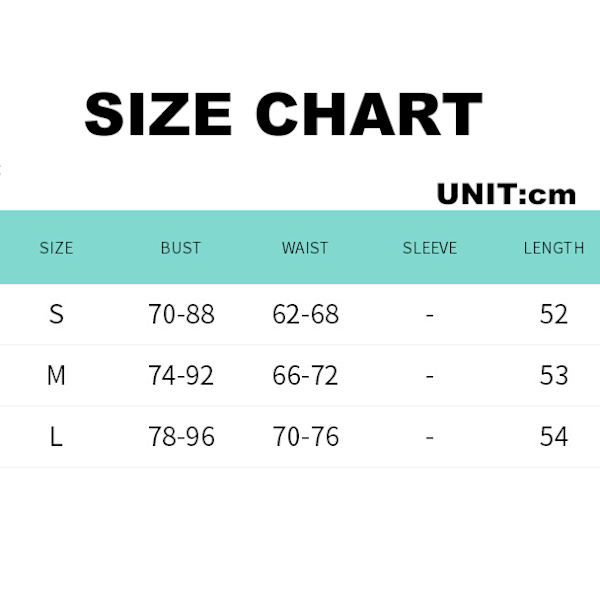Select the L size row label

(x=56, y=437)
